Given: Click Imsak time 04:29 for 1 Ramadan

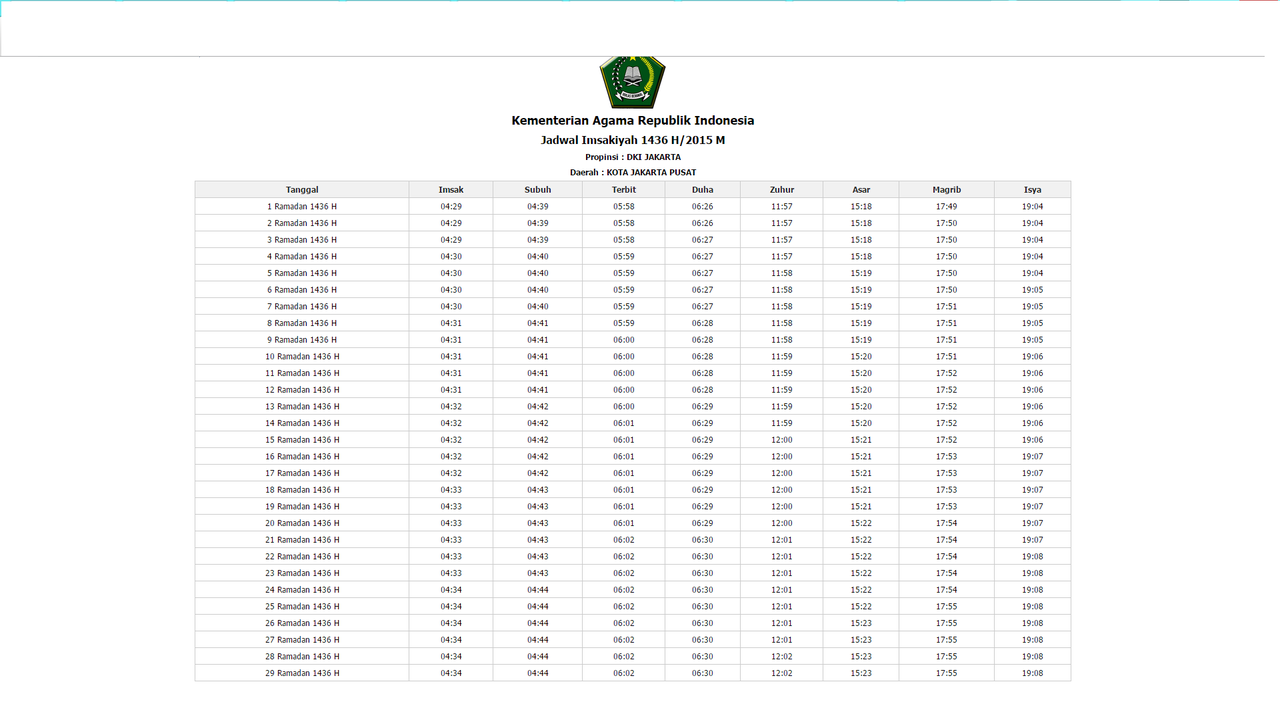Looking at the screenshot, I should coord(451,207).
